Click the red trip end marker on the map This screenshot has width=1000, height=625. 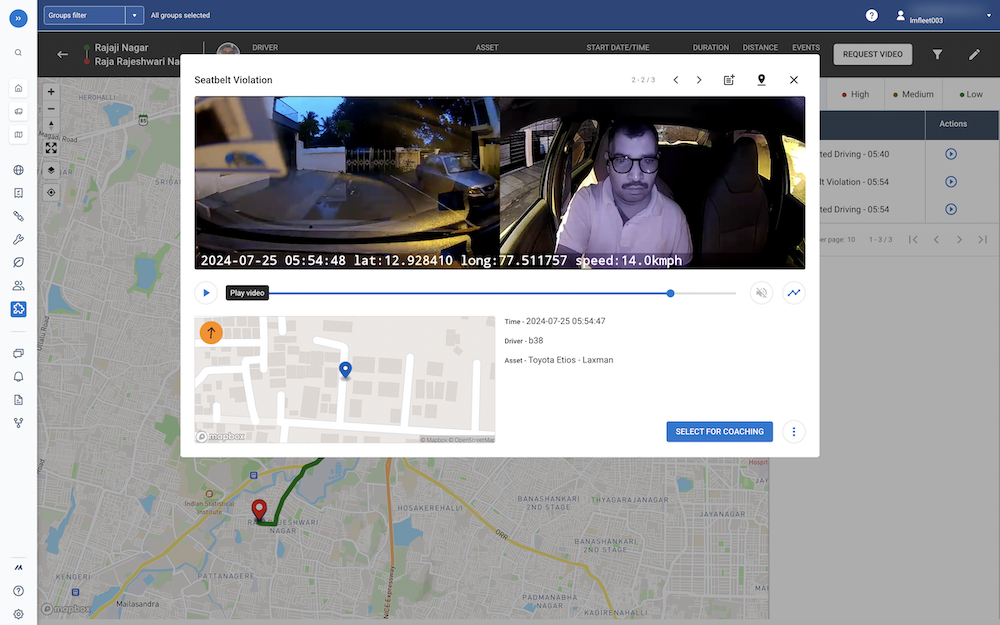pos(259,510)
